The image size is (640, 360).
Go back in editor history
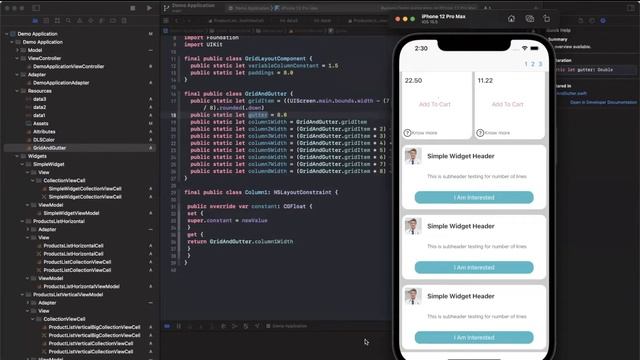pyautogui.click(x=177, y=20)
